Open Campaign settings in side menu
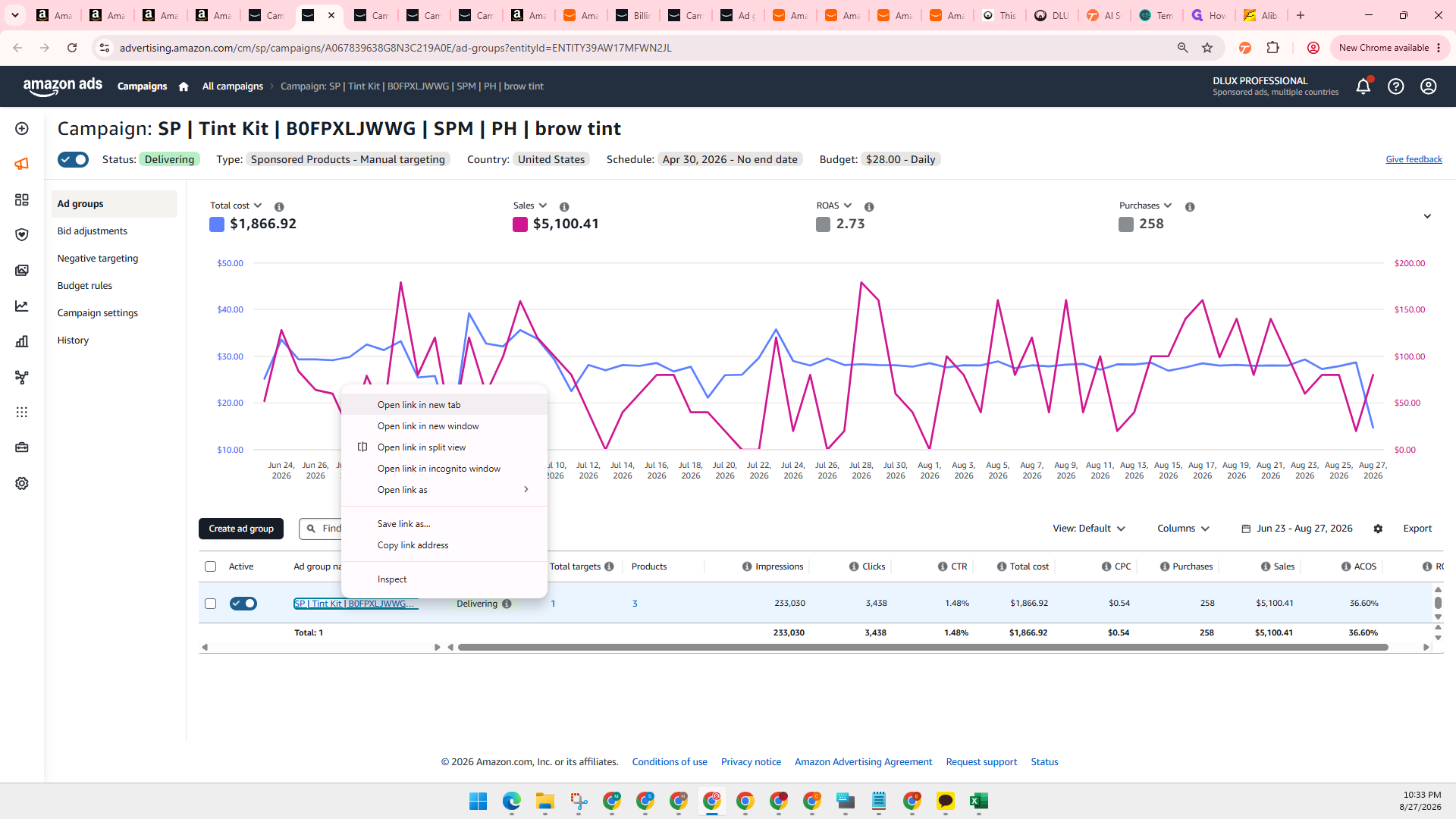 pyautogui.click(x=98, y=313)
